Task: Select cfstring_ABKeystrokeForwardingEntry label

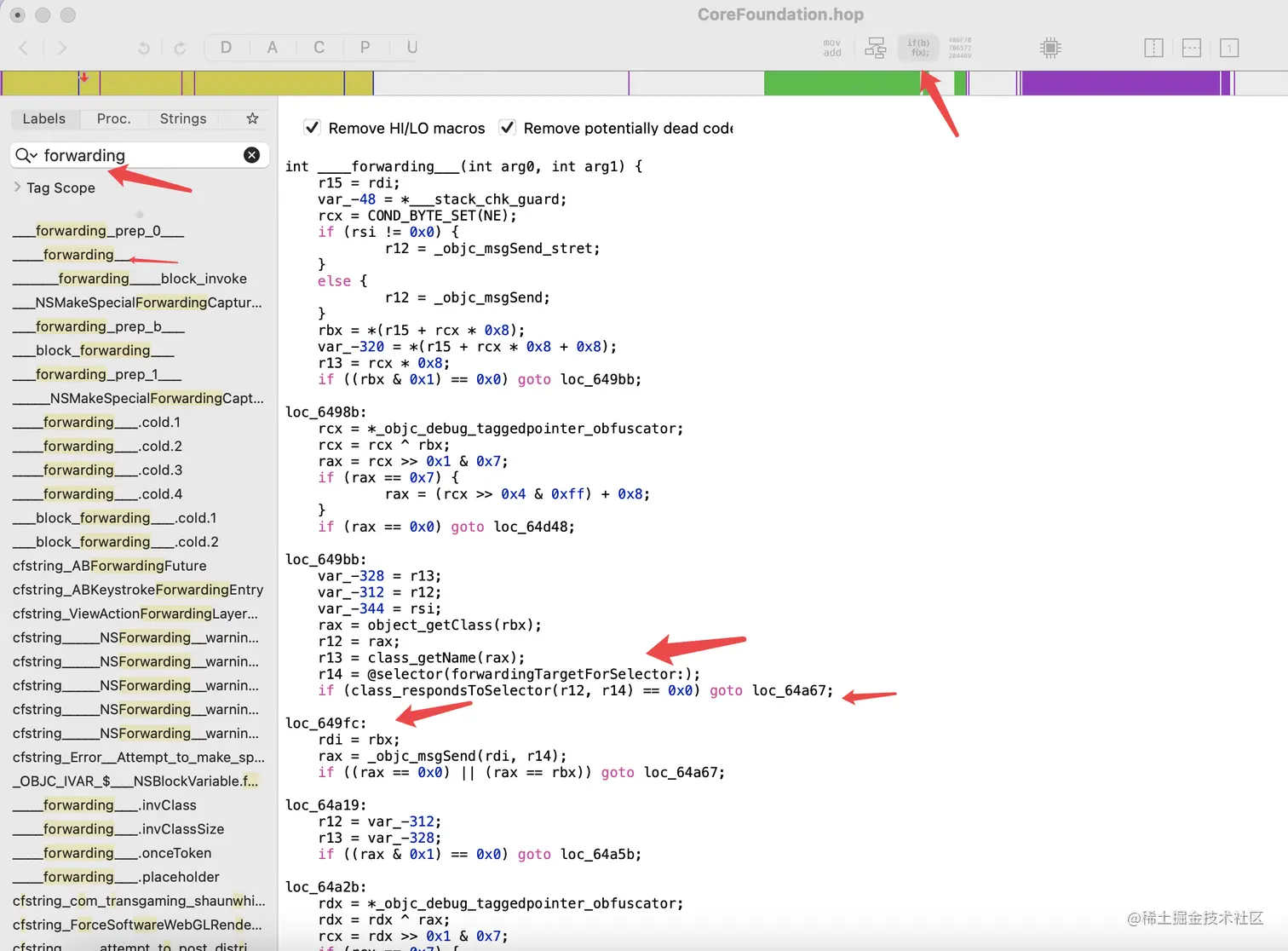Action: tap(138, 589)
